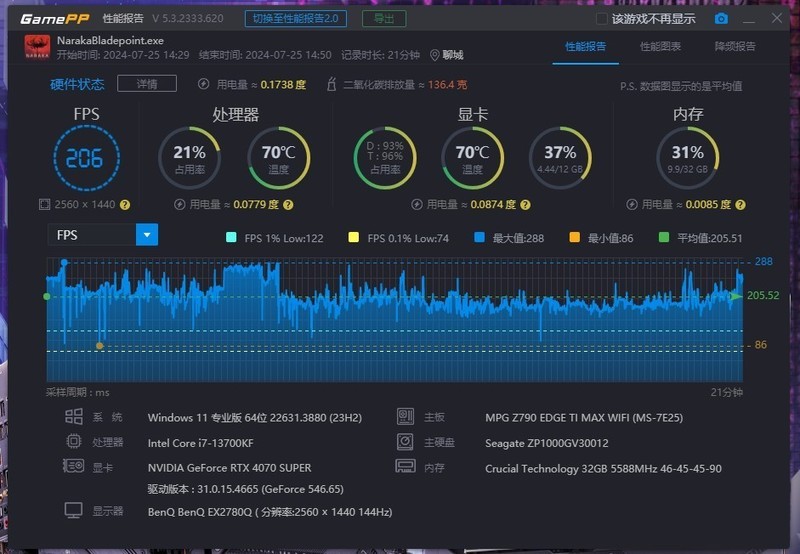Click the 205.52 average label at chart right
This screenshot has width=800, height=554.
763,295
